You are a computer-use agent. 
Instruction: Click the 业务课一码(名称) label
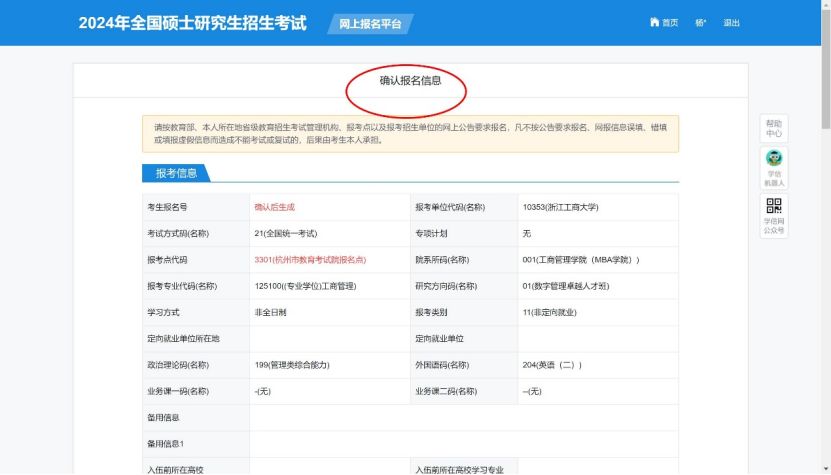pyautogui.click(x=178, y=391)
